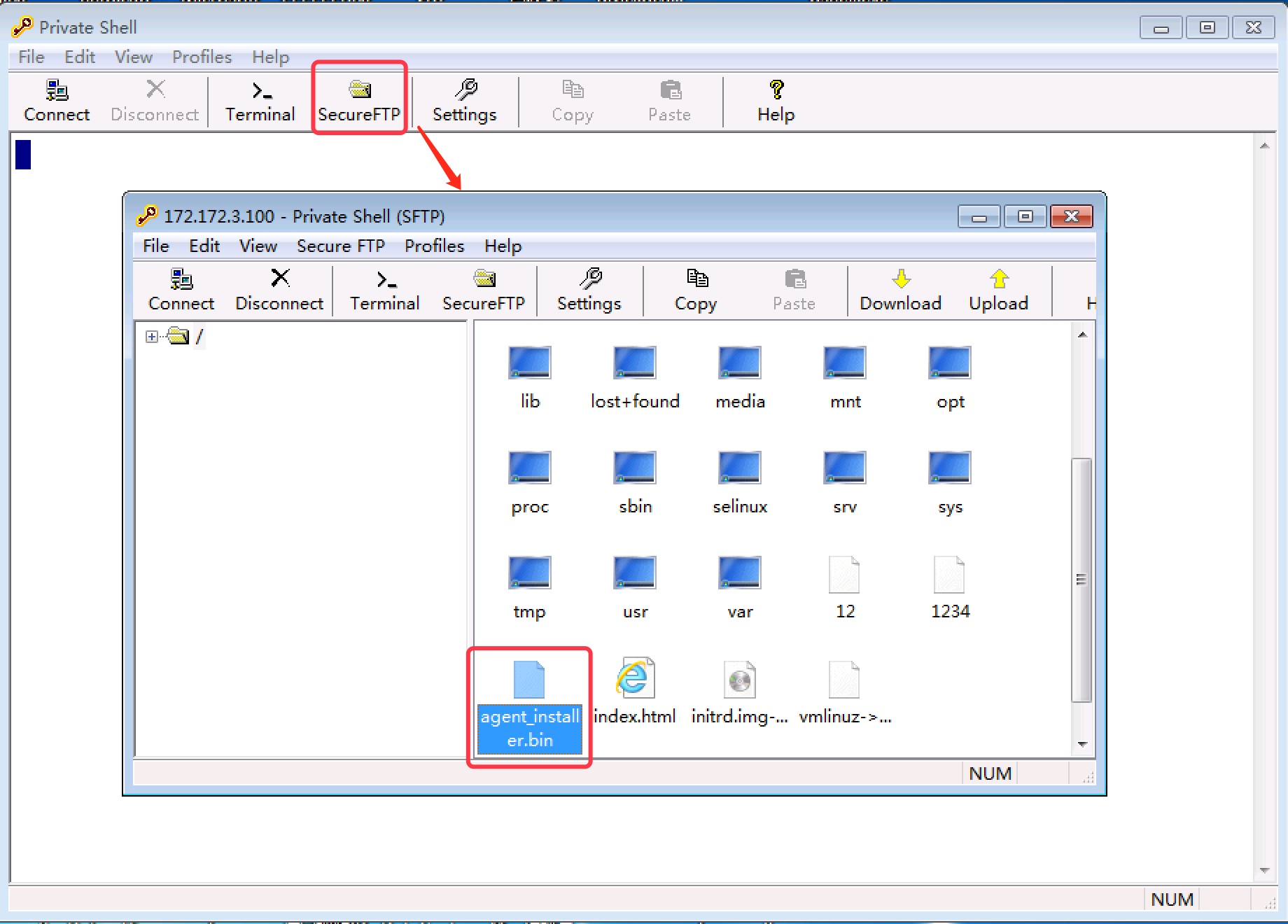The image size is (1288, 924).
Task: Select the index.html file
Action: (x=635, y=693)
